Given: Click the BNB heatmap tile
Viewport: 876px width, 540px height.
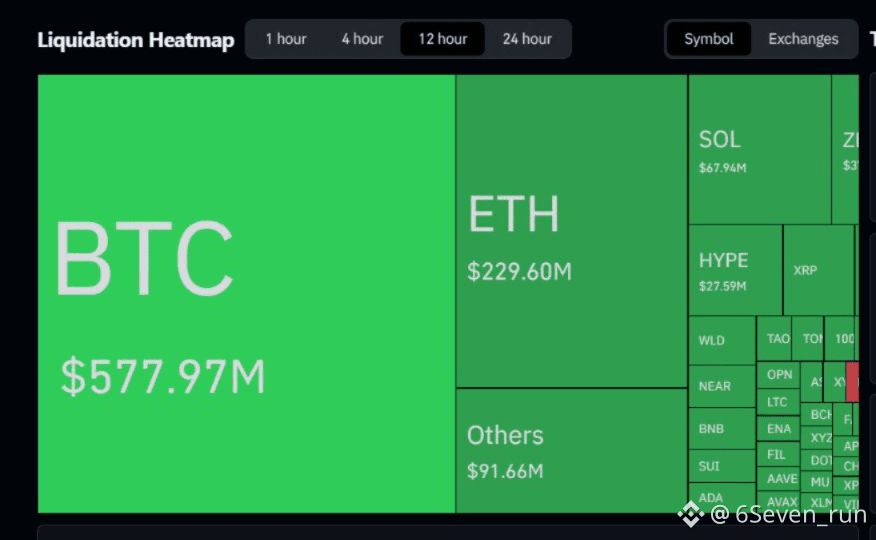Looking at the screenshot, I should pyautogui.click(x=722, y=429).
